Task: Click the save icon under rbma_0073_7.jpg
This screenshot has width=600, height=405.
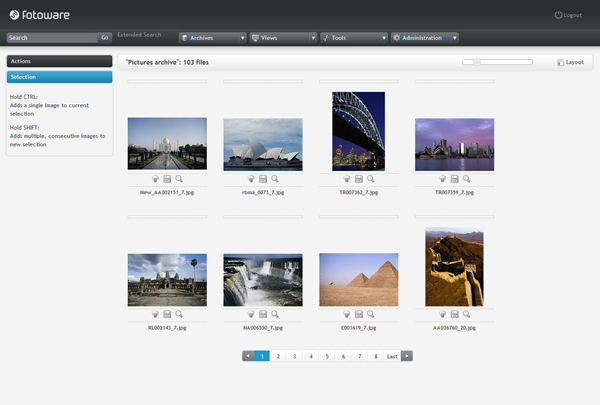Action: click(x=263, y=179)
